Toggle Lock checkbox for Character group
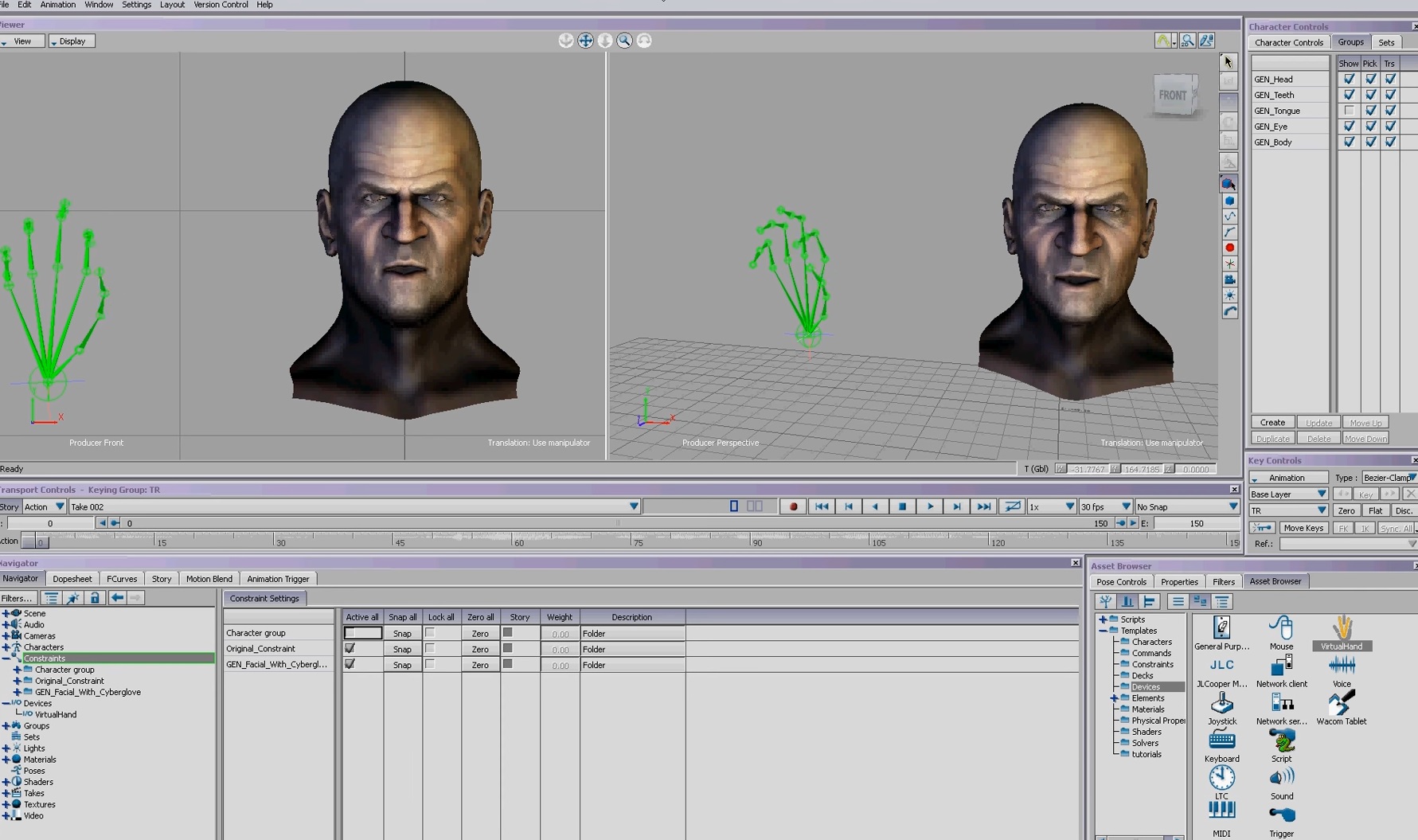 click(430, 633)
